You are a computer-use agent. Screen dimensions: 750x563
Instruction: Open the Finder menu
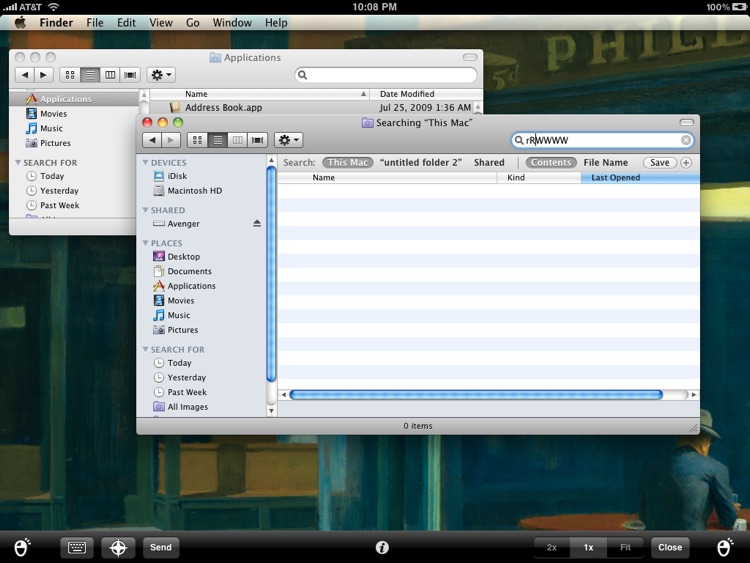[56, 22]
